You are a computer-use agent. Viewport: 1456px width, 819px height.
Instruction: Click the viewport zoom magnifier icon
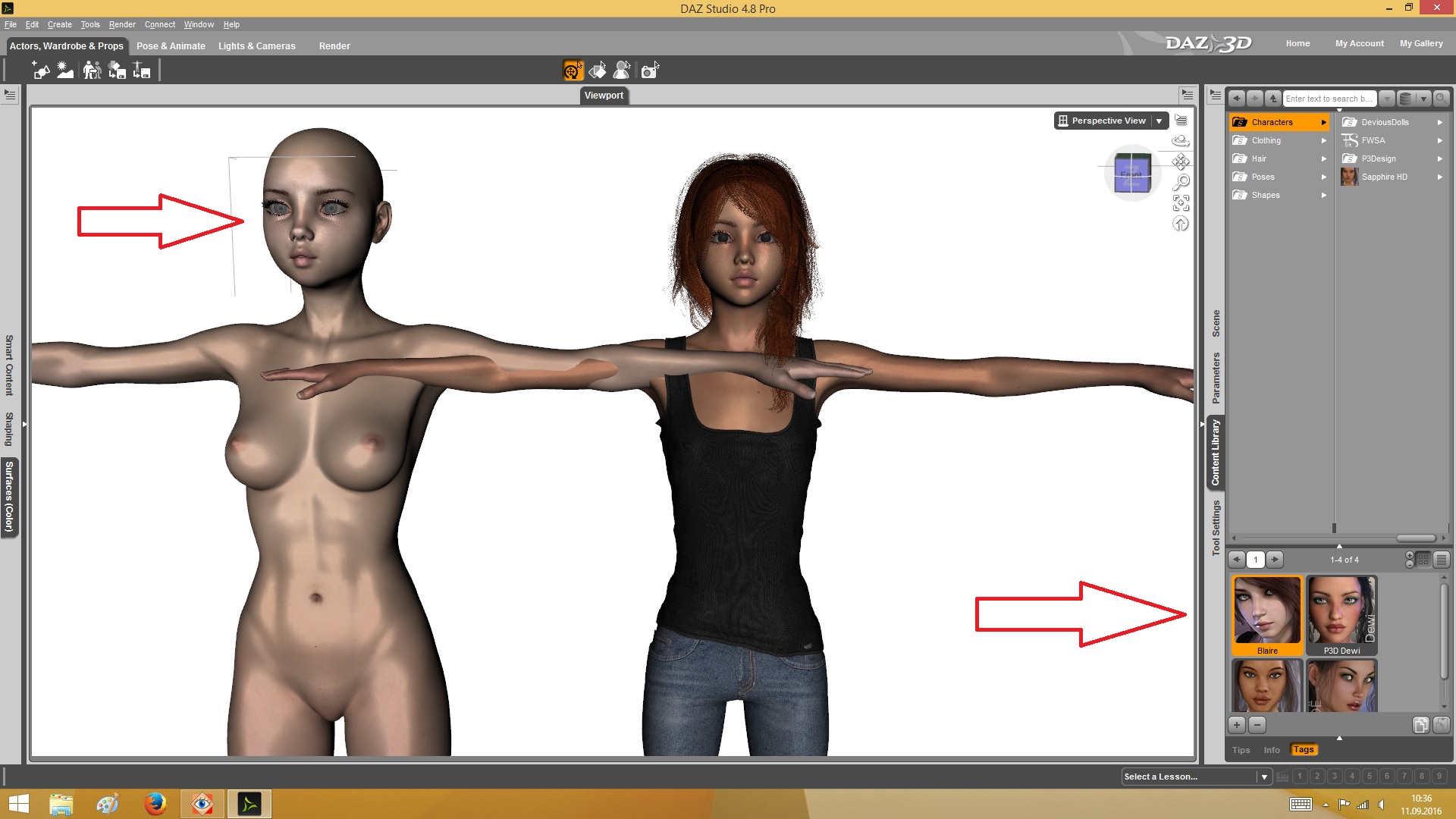(1181, 183)
